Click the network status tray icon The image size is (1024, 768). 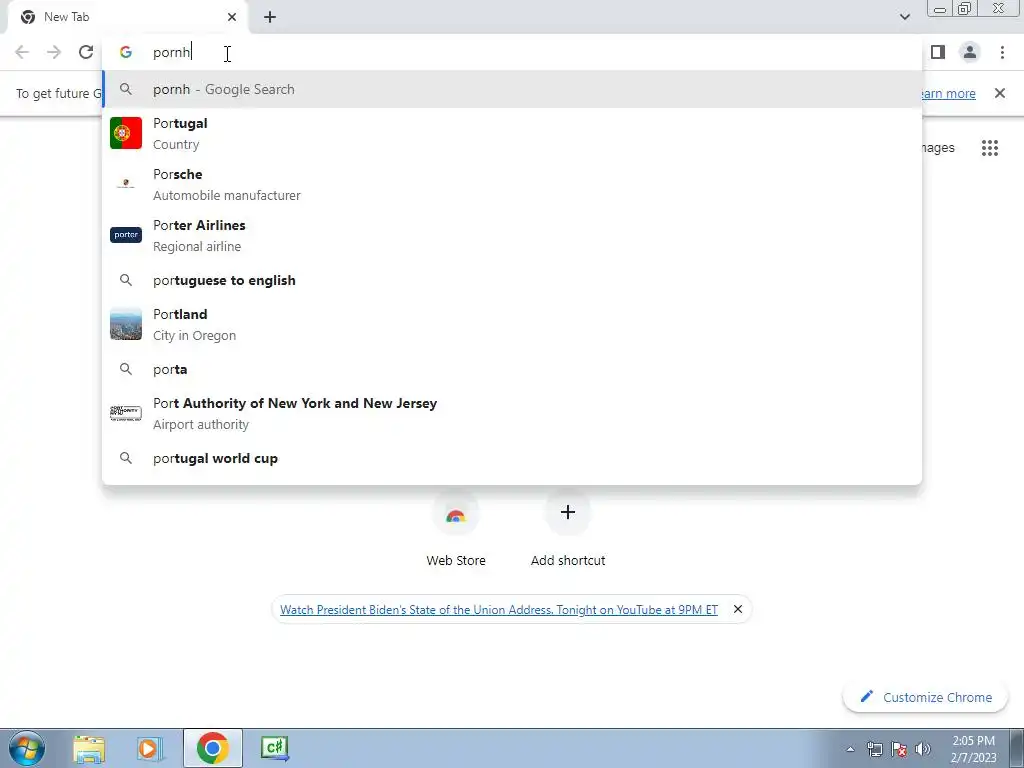(x=874, y=750)
